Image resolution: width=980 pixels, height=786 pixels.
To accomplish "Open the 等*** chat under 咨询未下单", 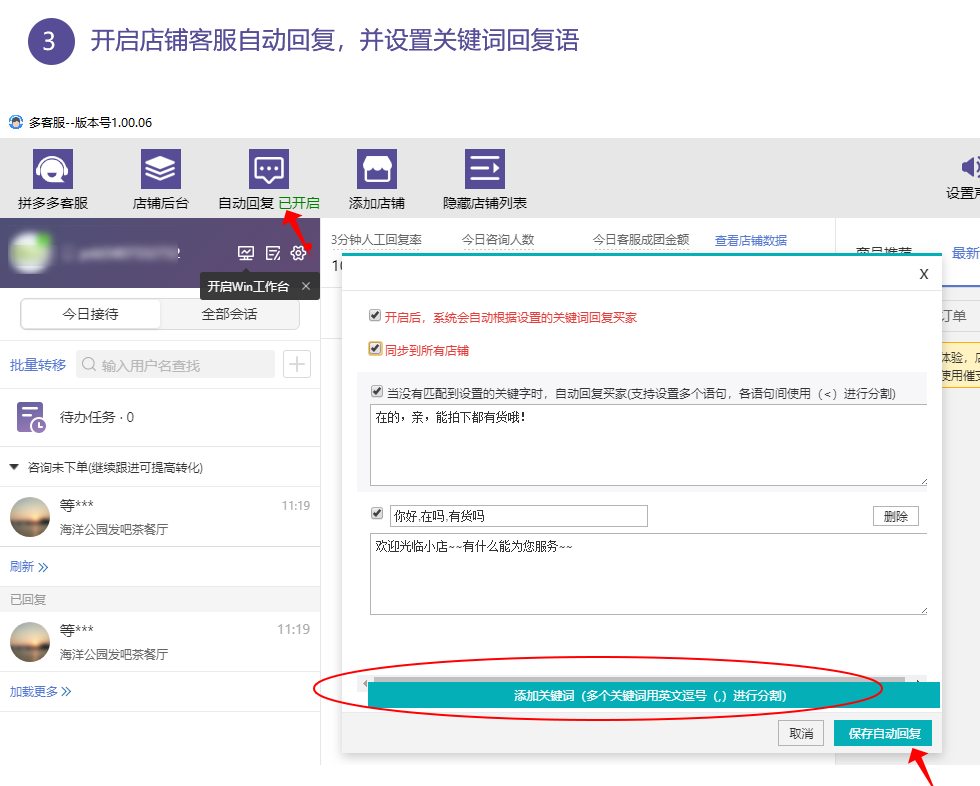I will coord(160,517).
